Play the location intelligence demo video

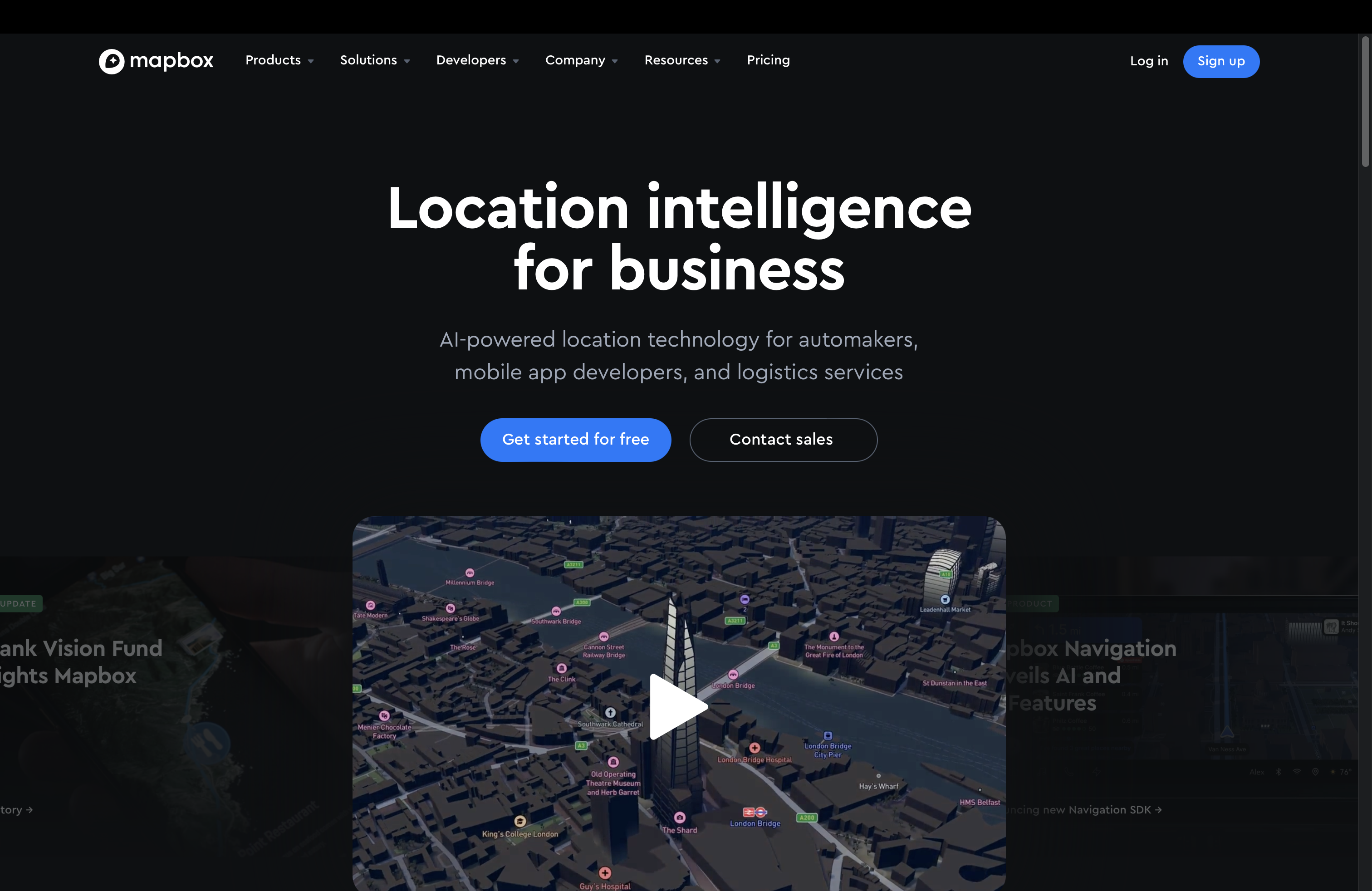(x=679, y=700)
